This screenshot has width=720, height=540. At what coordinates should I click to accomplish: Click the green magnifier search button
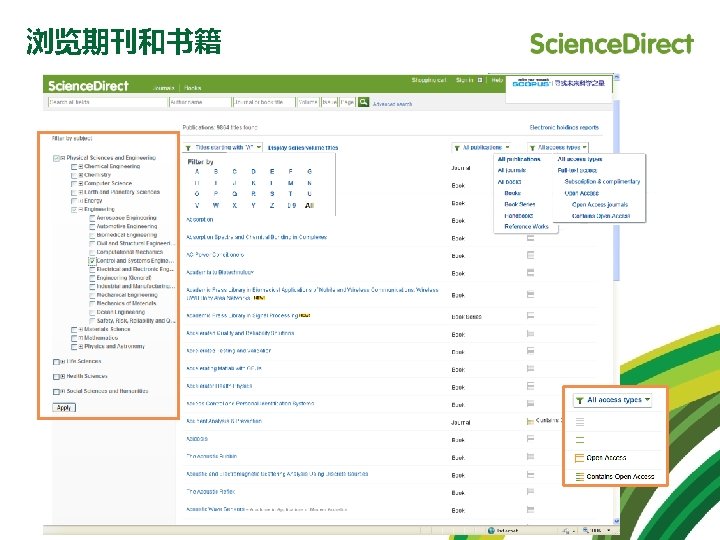[x=363, y=102]
